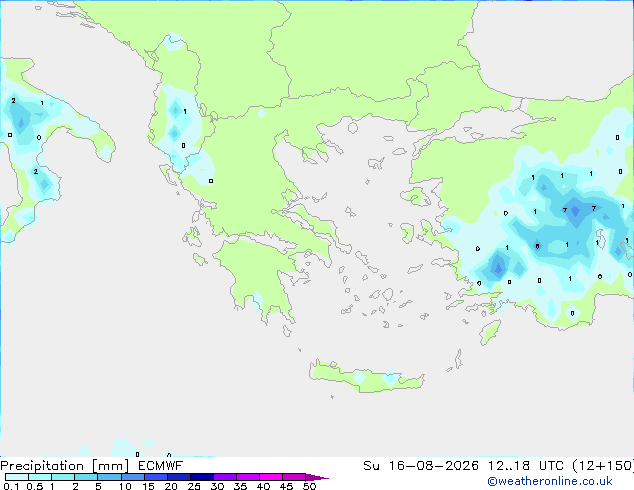Click the 1–2 mm legend swatch
This screenshot has height=490, width=634.
click(63, 477)
